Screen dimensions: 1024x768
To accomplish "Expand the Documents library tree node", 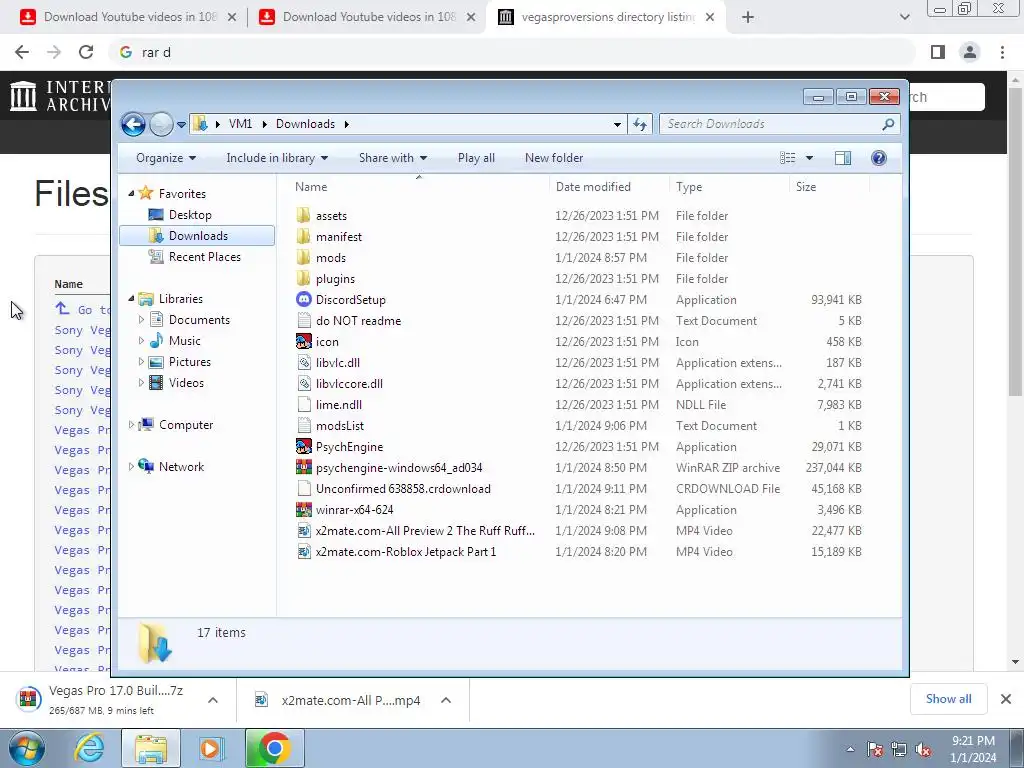I will pos(141,320).
